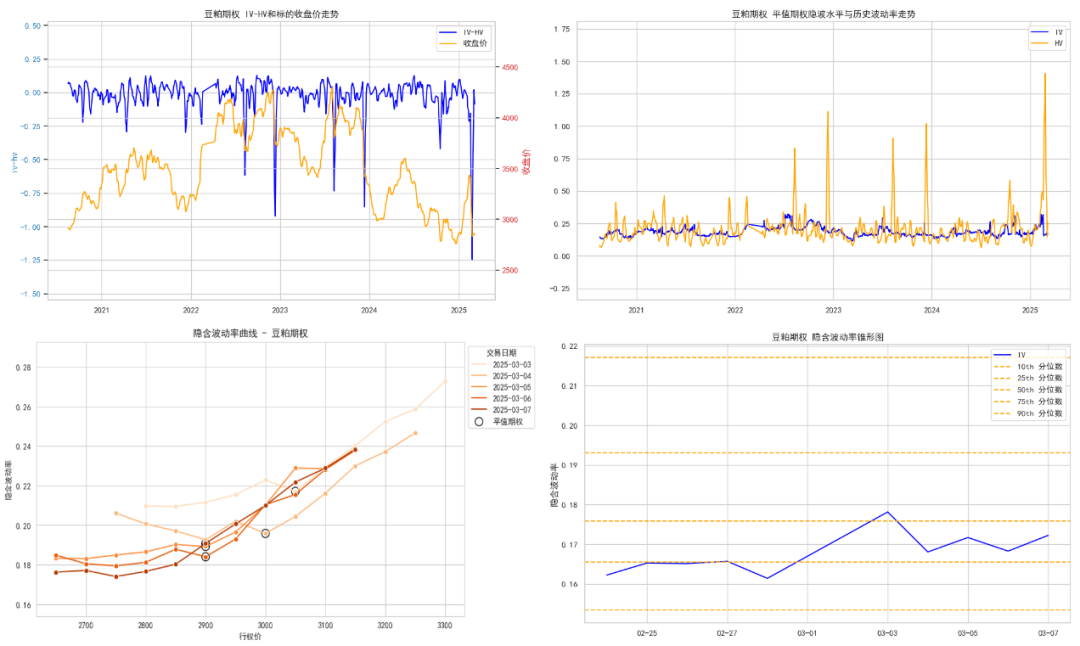The height and width of the screenshot is (646, 1080).
Task: Click the 2500 tick on the closing price axis
Action: tap(510, 271)
